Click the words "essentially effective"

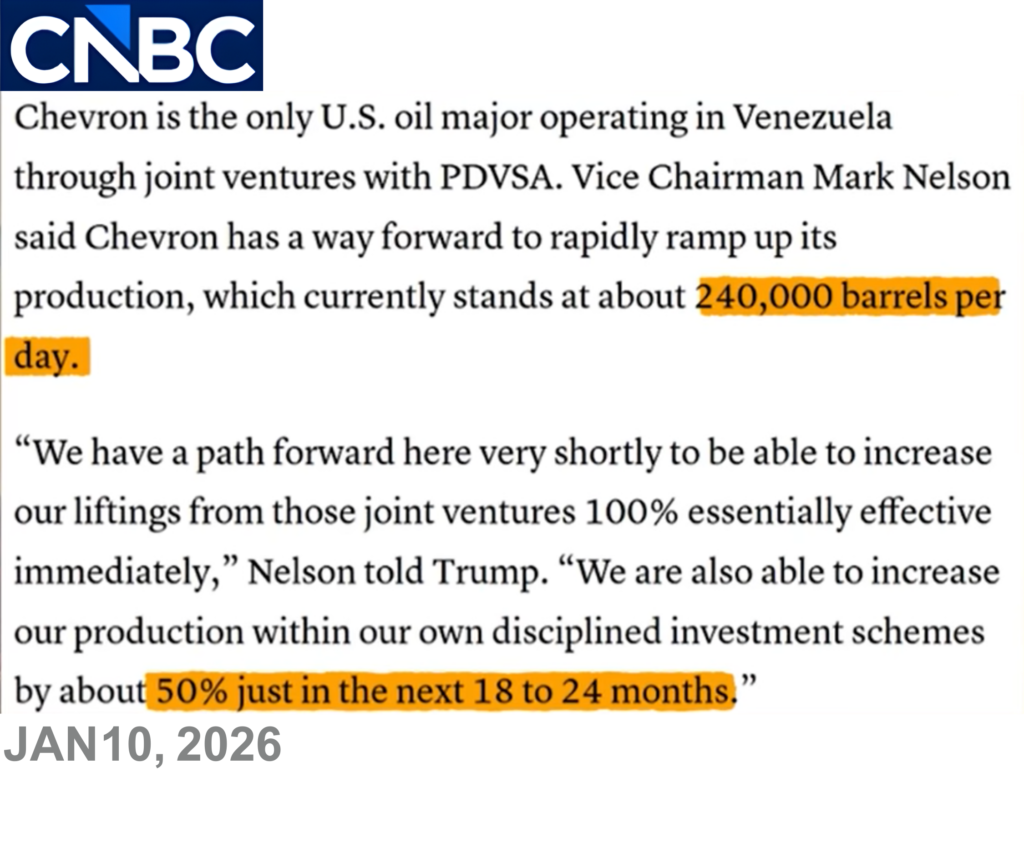tap(840, 512)
